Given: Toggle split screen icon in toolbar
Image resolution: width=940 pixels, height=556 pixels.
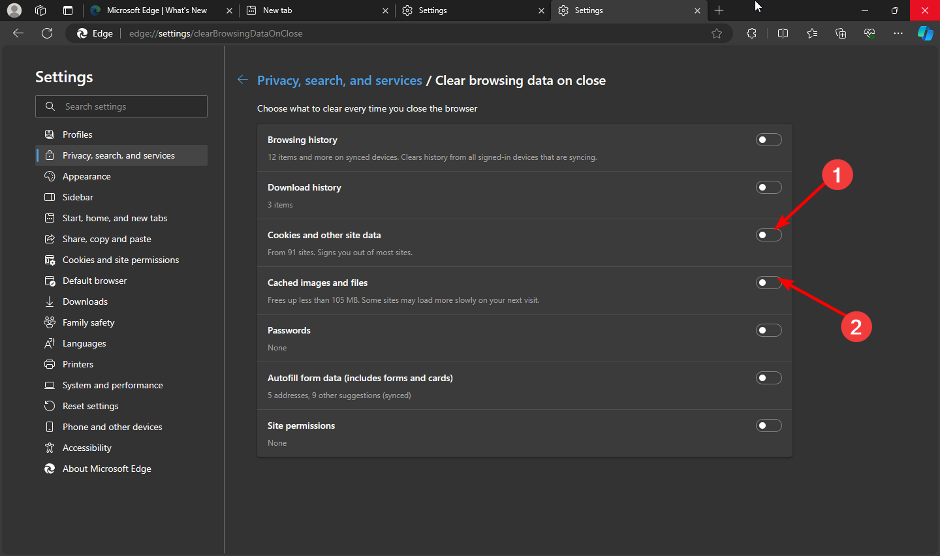Looking at the screenshot, I should click(783, 34).
